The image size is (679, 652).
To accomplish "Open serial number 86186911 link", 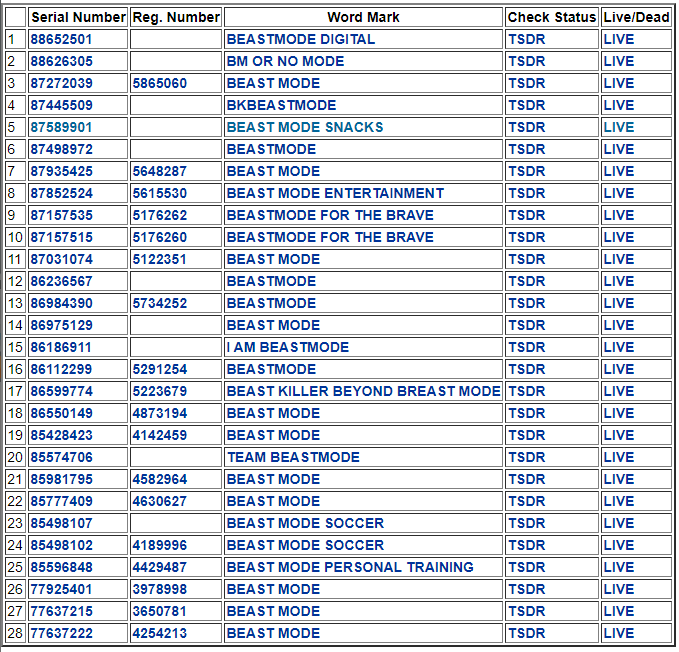I will click(x=61, y=347).
